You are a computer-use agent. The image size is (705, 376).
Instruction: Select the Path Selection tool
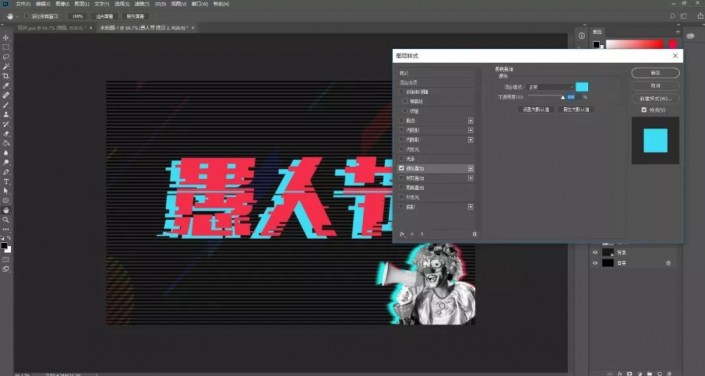click(6, 191)
